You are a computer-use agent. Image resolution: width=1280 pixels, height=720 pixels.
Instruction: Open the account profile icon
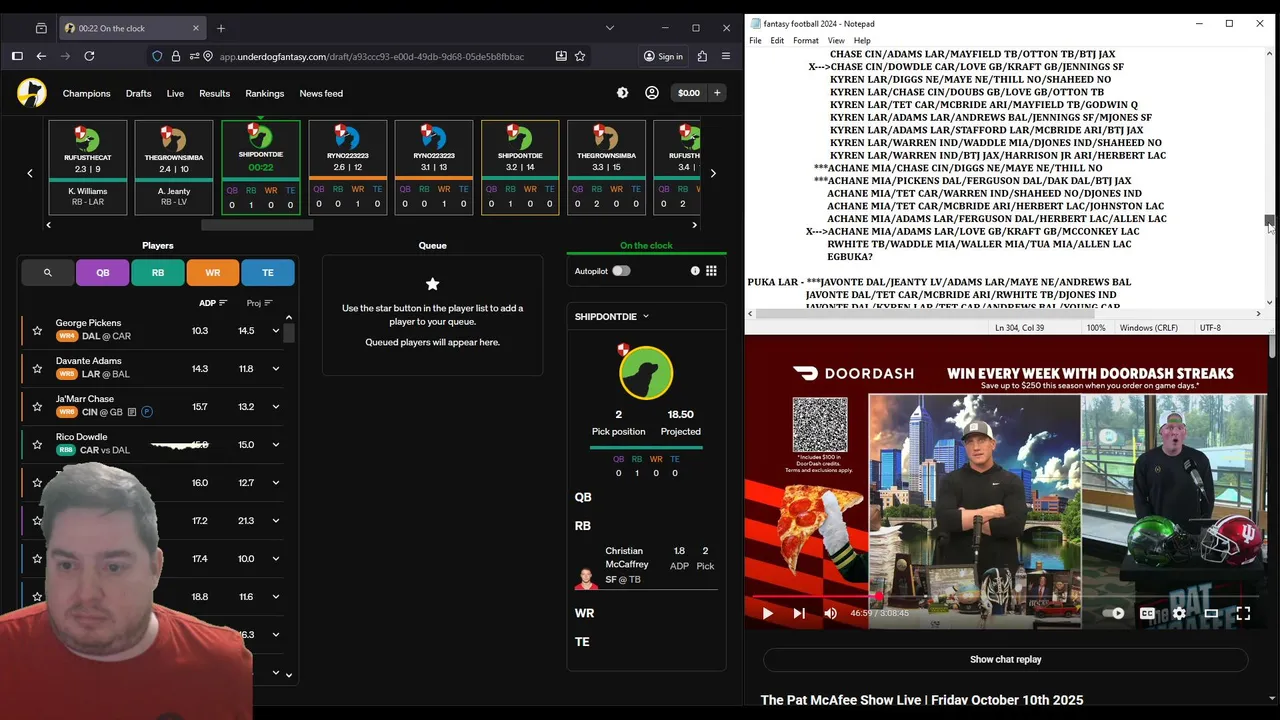(652, 93)
